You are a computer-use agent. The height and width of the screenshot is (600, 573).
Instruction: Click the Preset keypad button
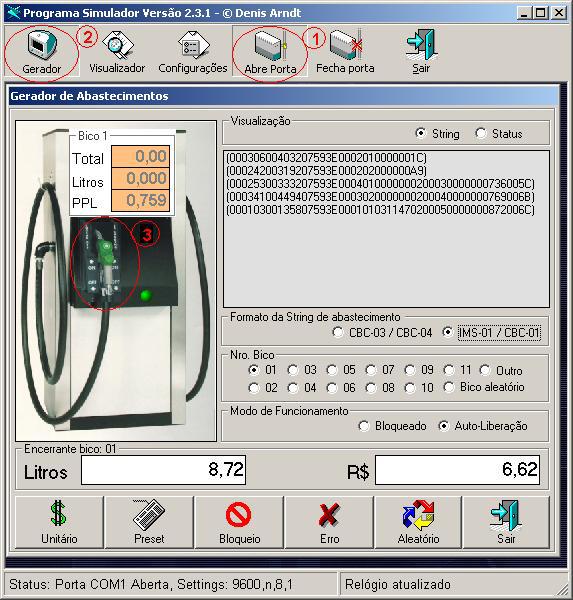click(149, 522)
